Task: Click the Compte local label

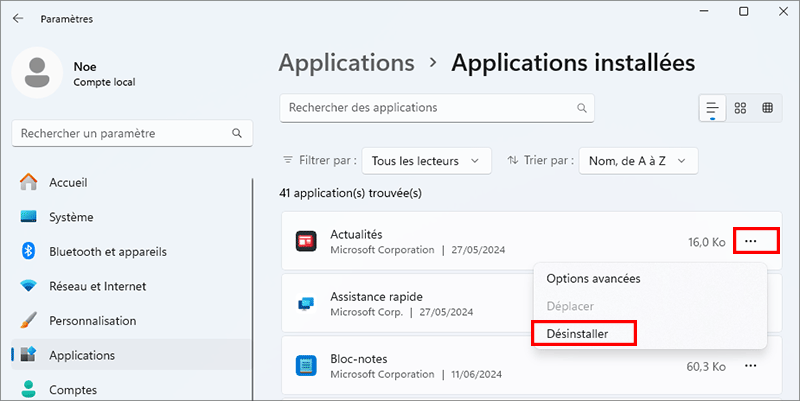Action: point(104,82)
